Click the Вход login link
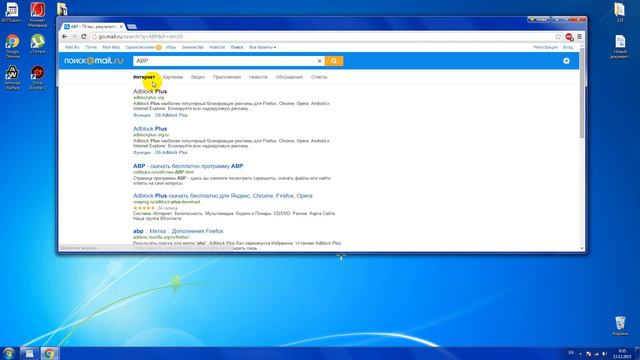This screenshot has width=640, height=360. click(568, 47)
